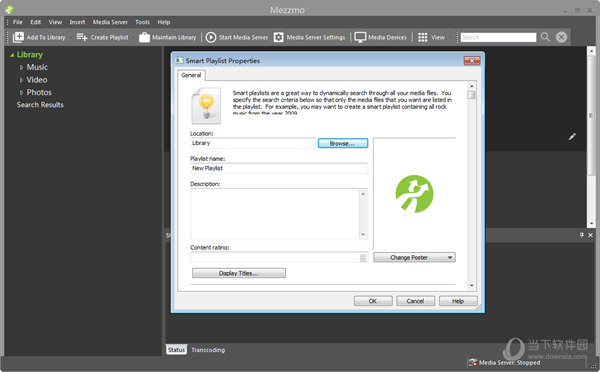This screenshot has width=600, height=372.
Task: Open the Insert menu
Action: pyautogui.click(x=77, y=22)
